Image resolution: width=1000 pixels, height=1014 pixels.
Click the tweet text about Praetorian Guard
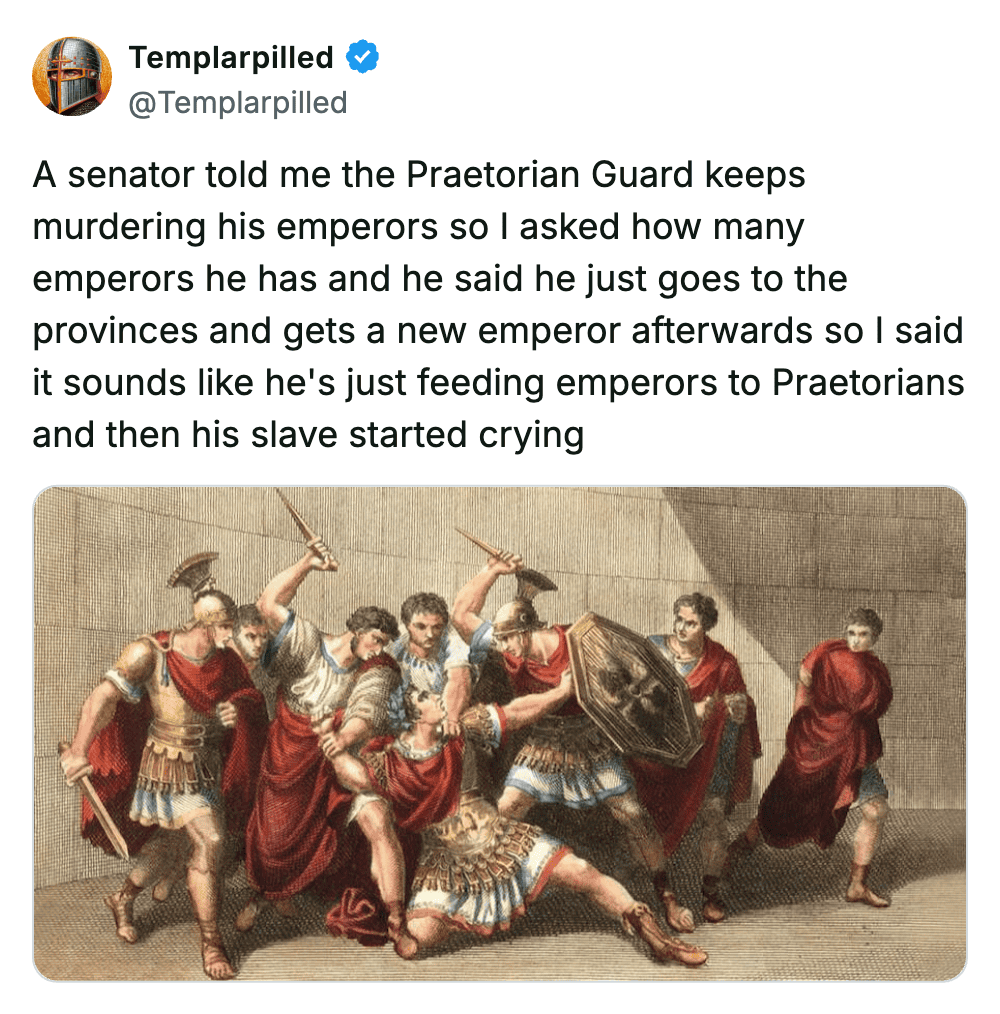point(498,304)
